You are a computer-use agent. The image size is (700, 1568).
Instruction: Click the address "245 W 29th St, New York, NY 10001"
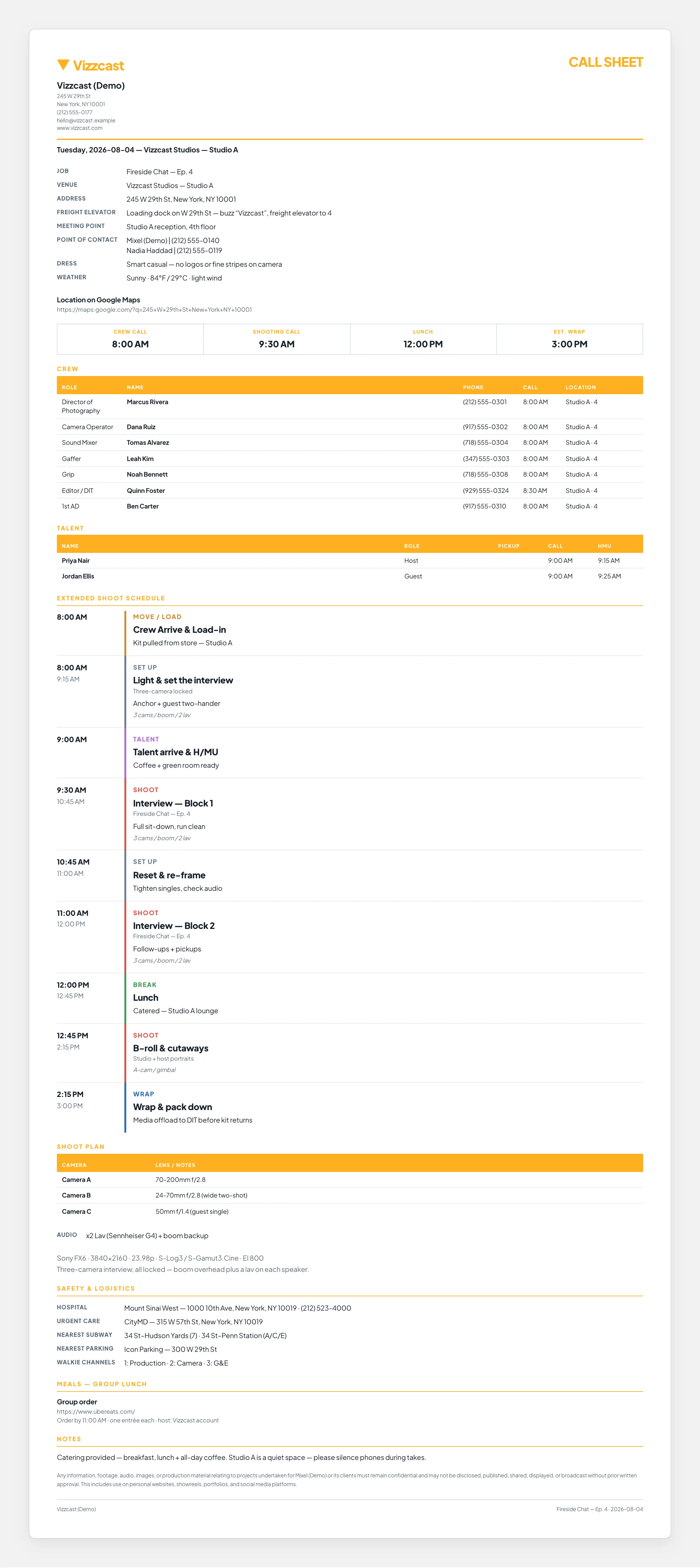181,200
